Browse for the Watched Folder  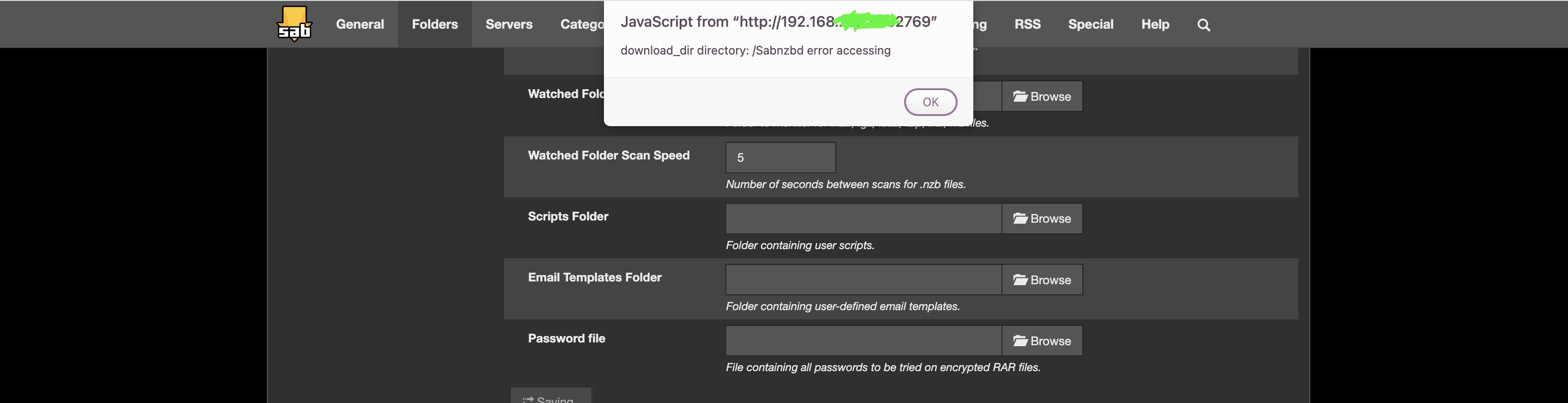coord(1042,96)
